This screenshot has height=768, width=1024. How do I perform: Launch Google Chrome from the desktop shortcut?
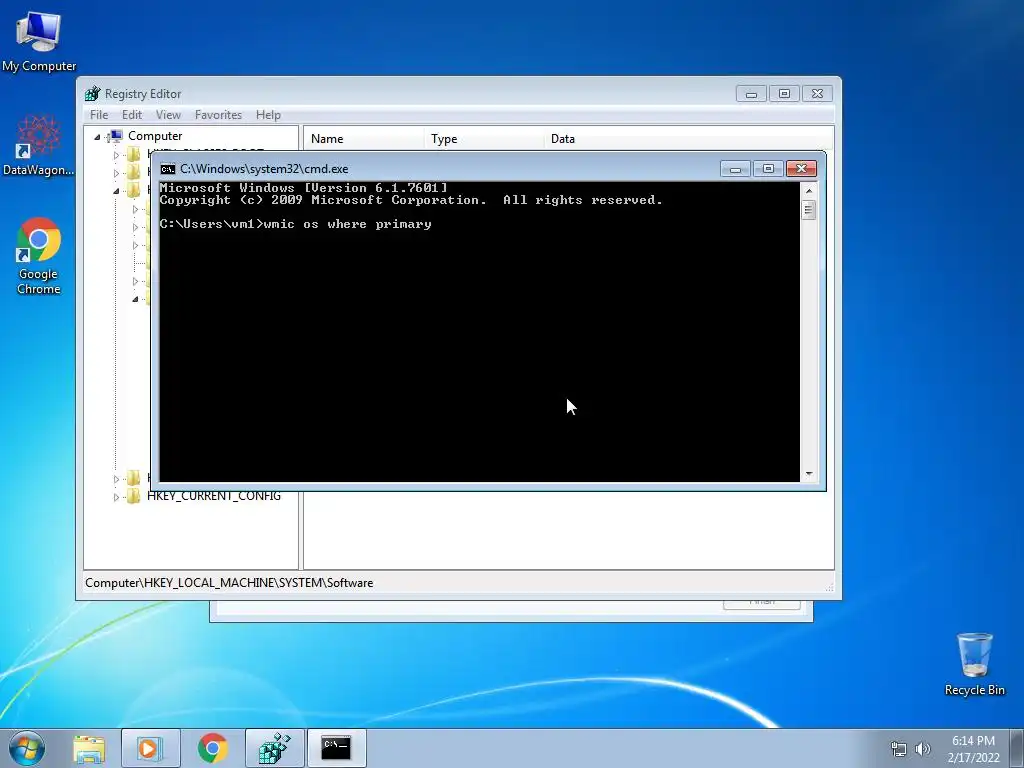(x=39, y=256)
